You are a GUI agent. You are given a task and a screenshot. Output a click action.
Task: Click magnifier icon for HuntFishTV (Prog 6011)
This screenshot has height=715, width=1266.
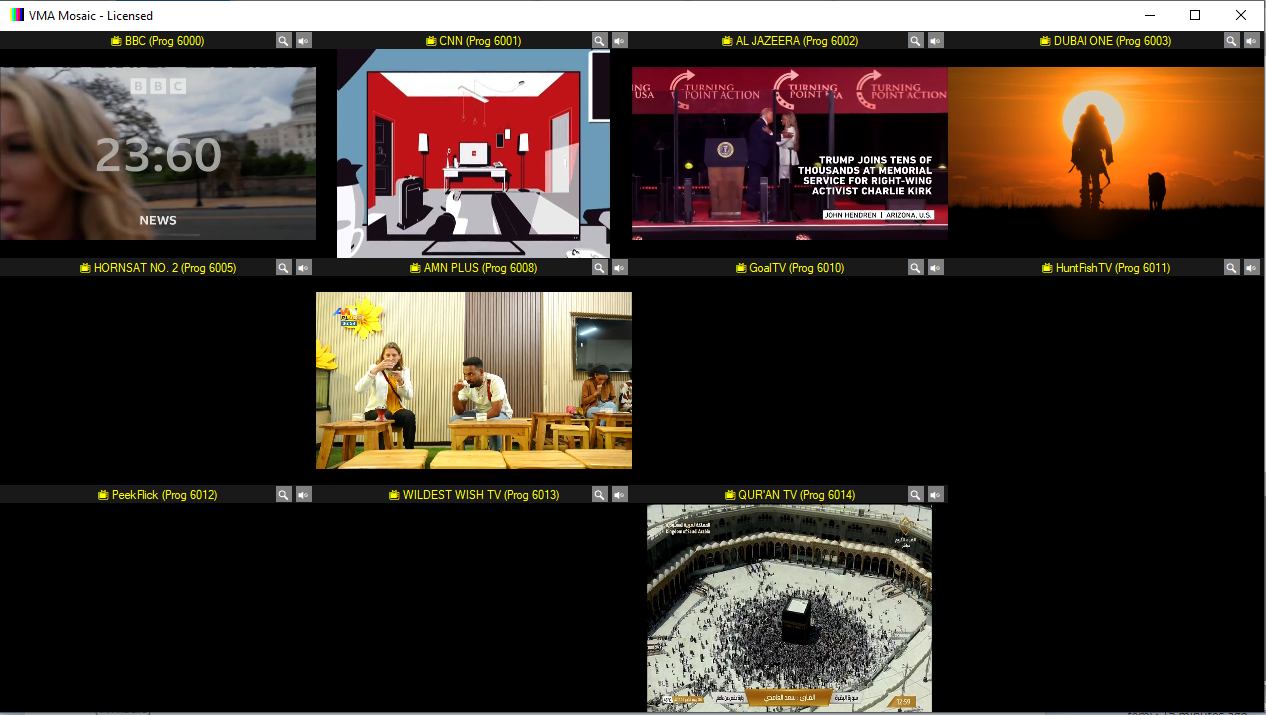coord(1232,268)
